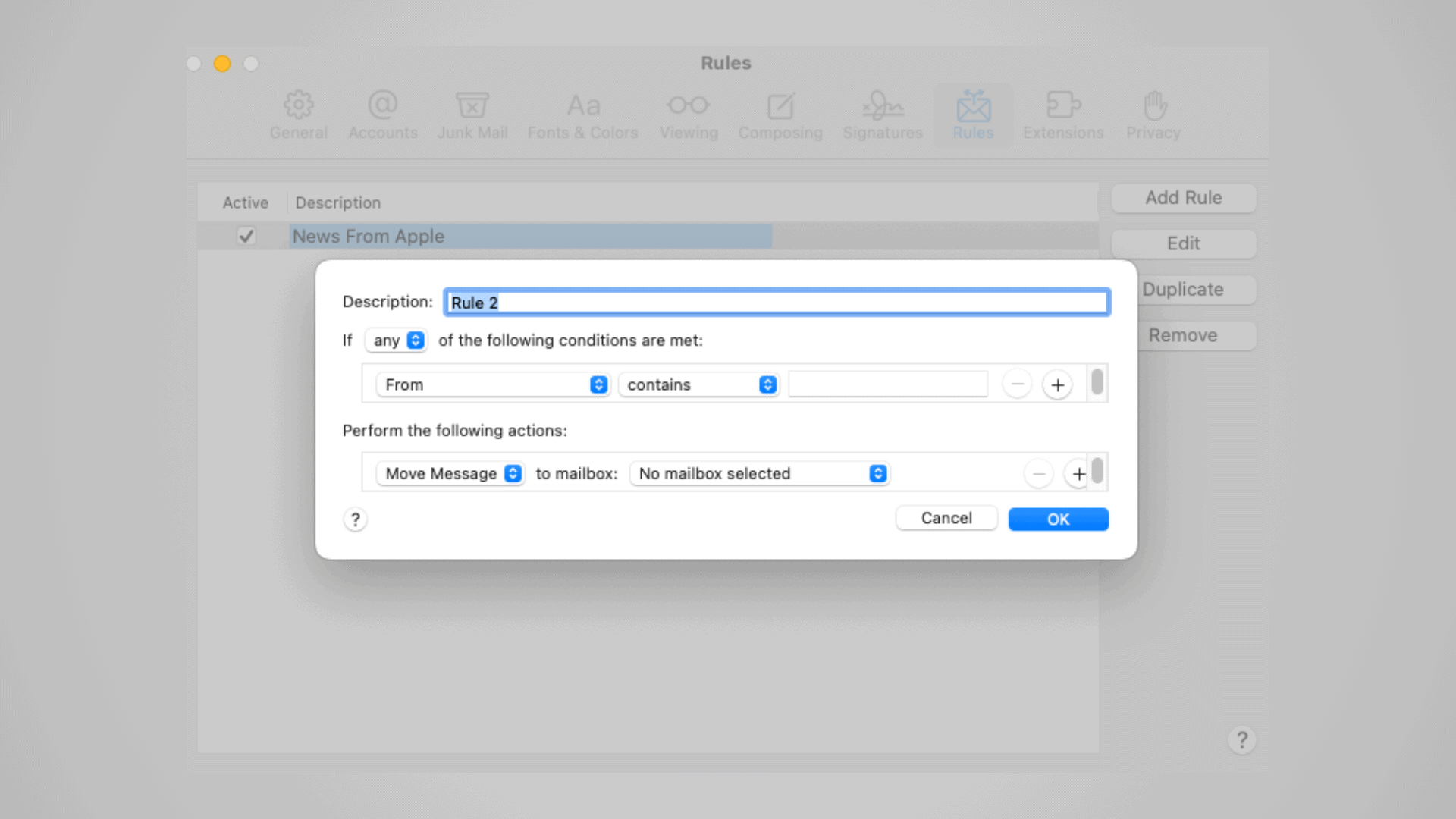This screenshot has height=819, width=1456.
Task: Open the Viewing glasses icon
Action: pos(688,105)
